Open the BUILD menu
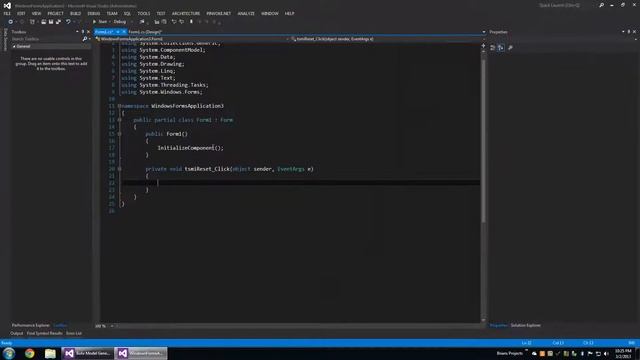This screenshot has height=360, width=640. click(x=76, y=13)
